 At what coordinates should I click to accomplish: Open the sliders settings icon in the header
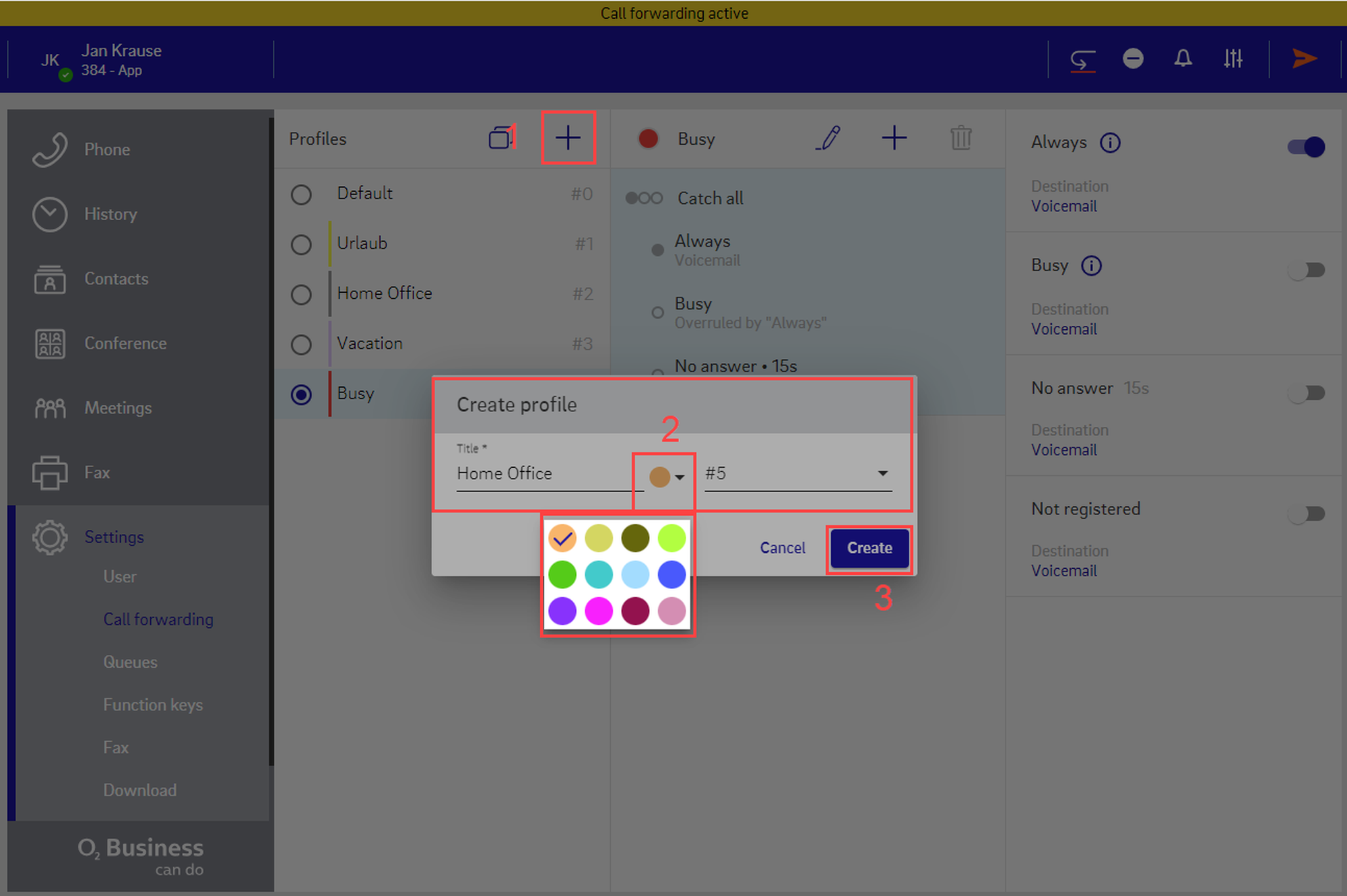pyautogui.click(x=1233, y=59)
